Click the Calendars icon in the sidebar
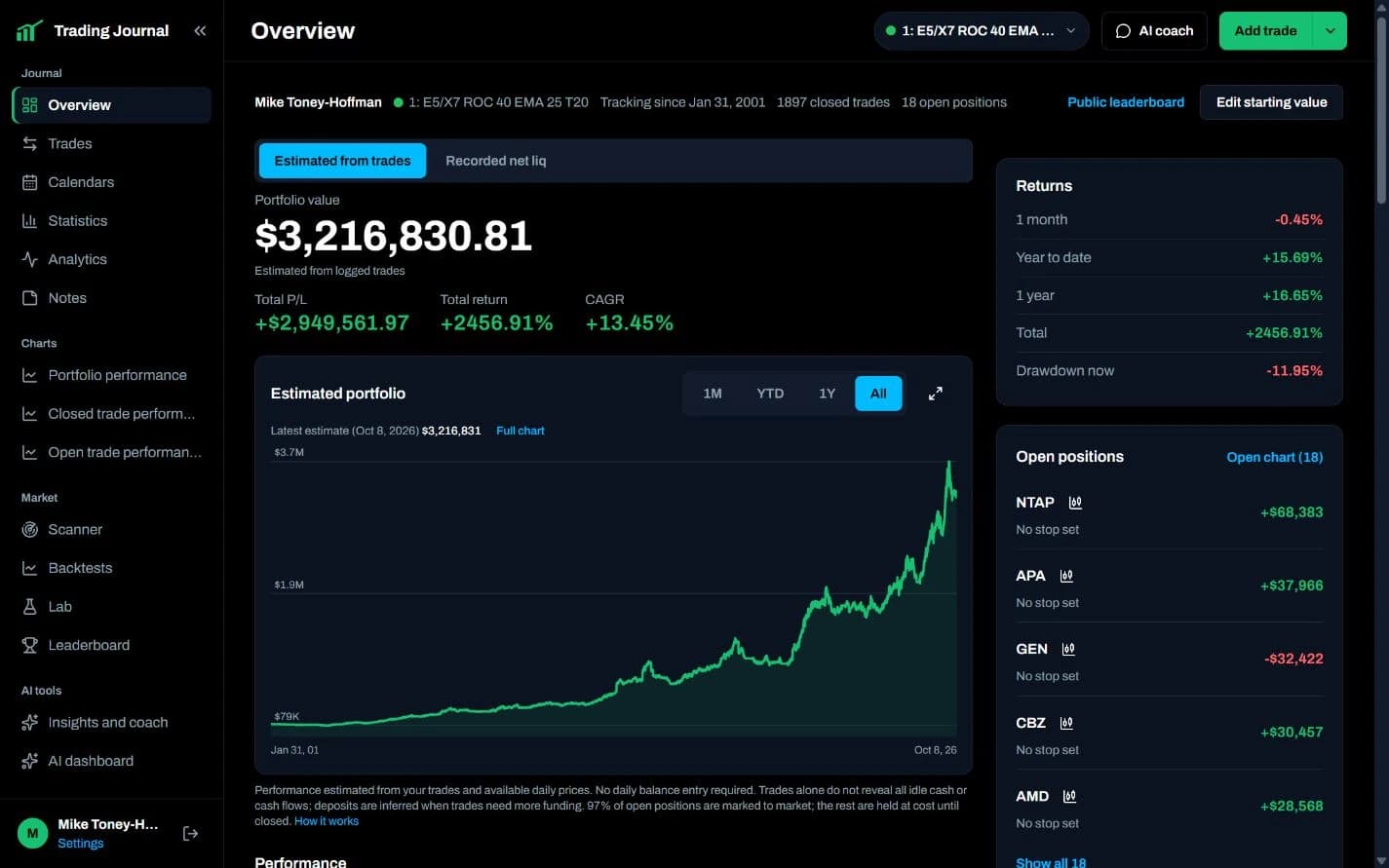 [30, 182]
